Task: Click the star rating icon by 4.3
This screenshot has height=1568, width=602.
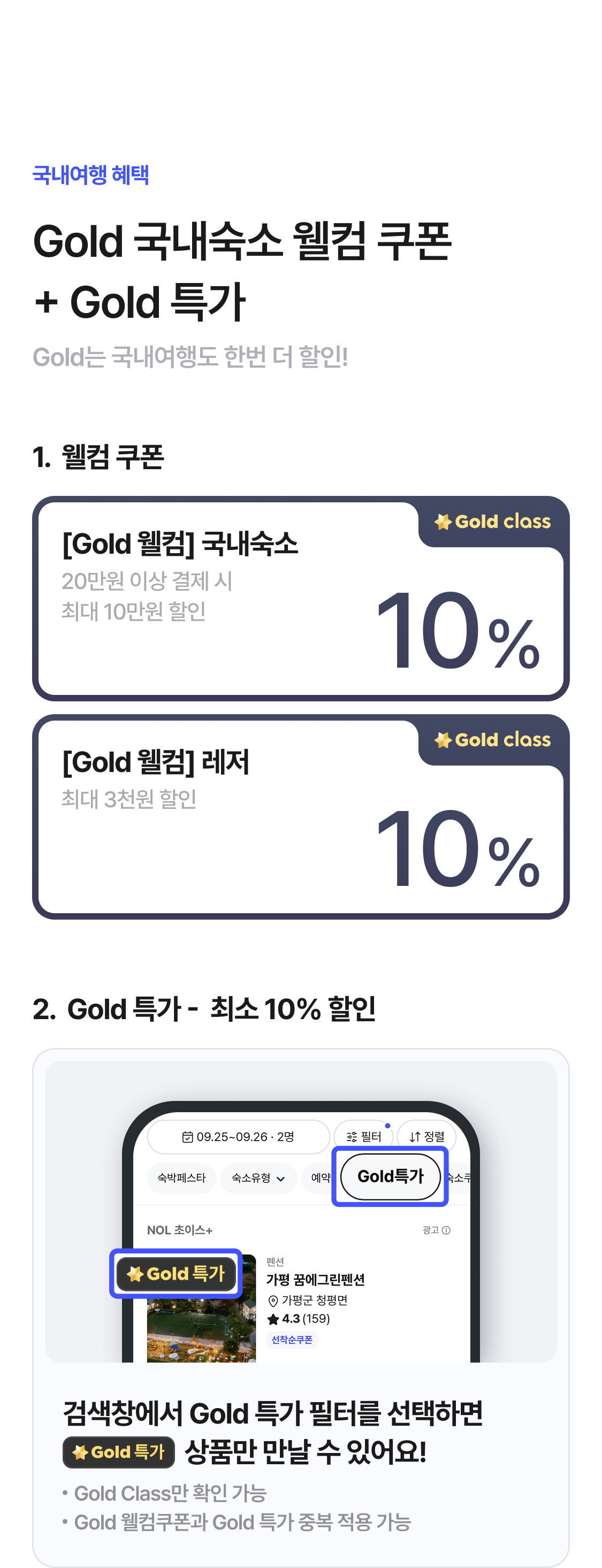Action: tap(273, 1319)
